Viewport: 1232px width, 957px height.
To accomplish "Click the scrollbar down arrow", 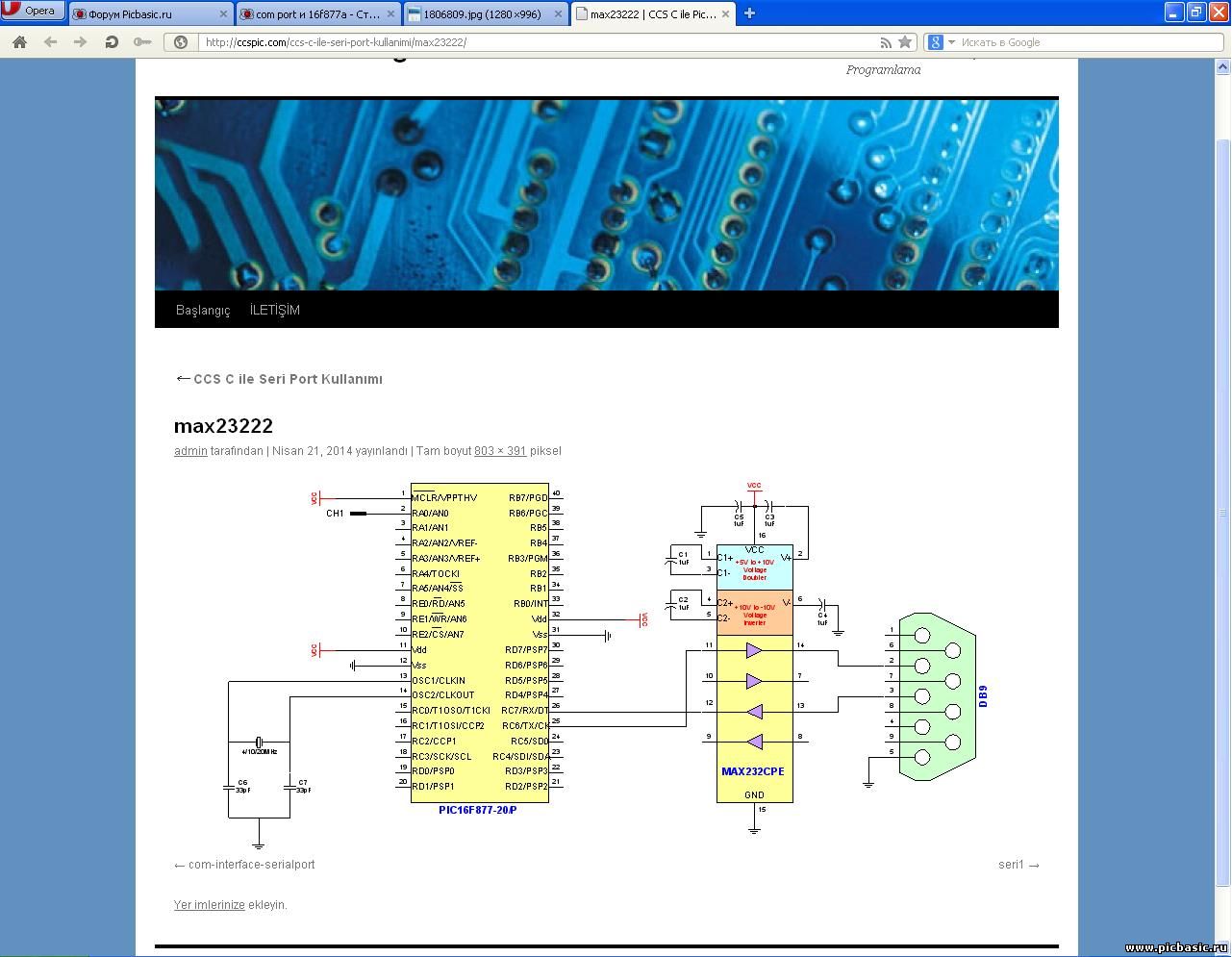I will click(1223, 948).
